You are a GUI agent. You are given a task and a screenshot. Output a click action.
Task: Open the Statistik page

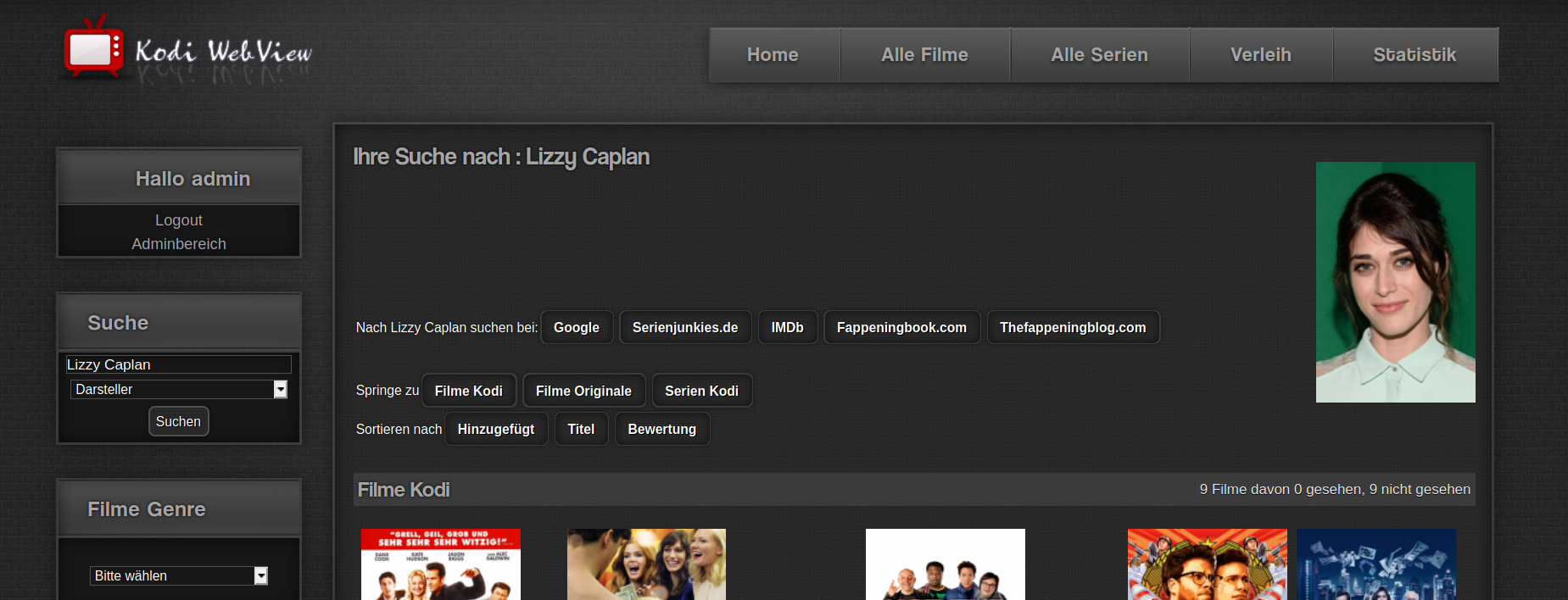pos(1415,55)
